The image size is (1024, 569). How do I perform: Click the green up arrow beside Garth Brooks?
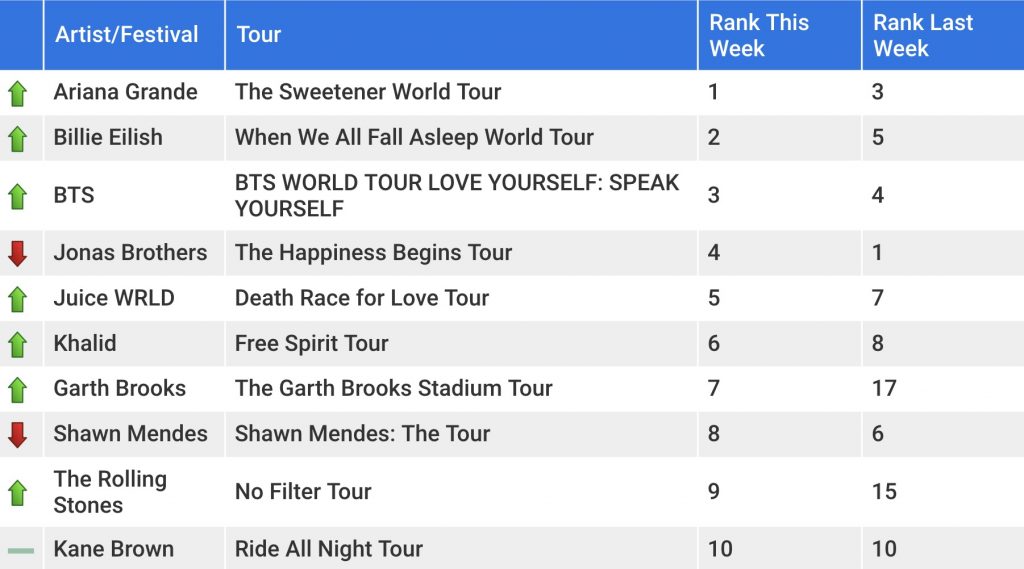18,390
